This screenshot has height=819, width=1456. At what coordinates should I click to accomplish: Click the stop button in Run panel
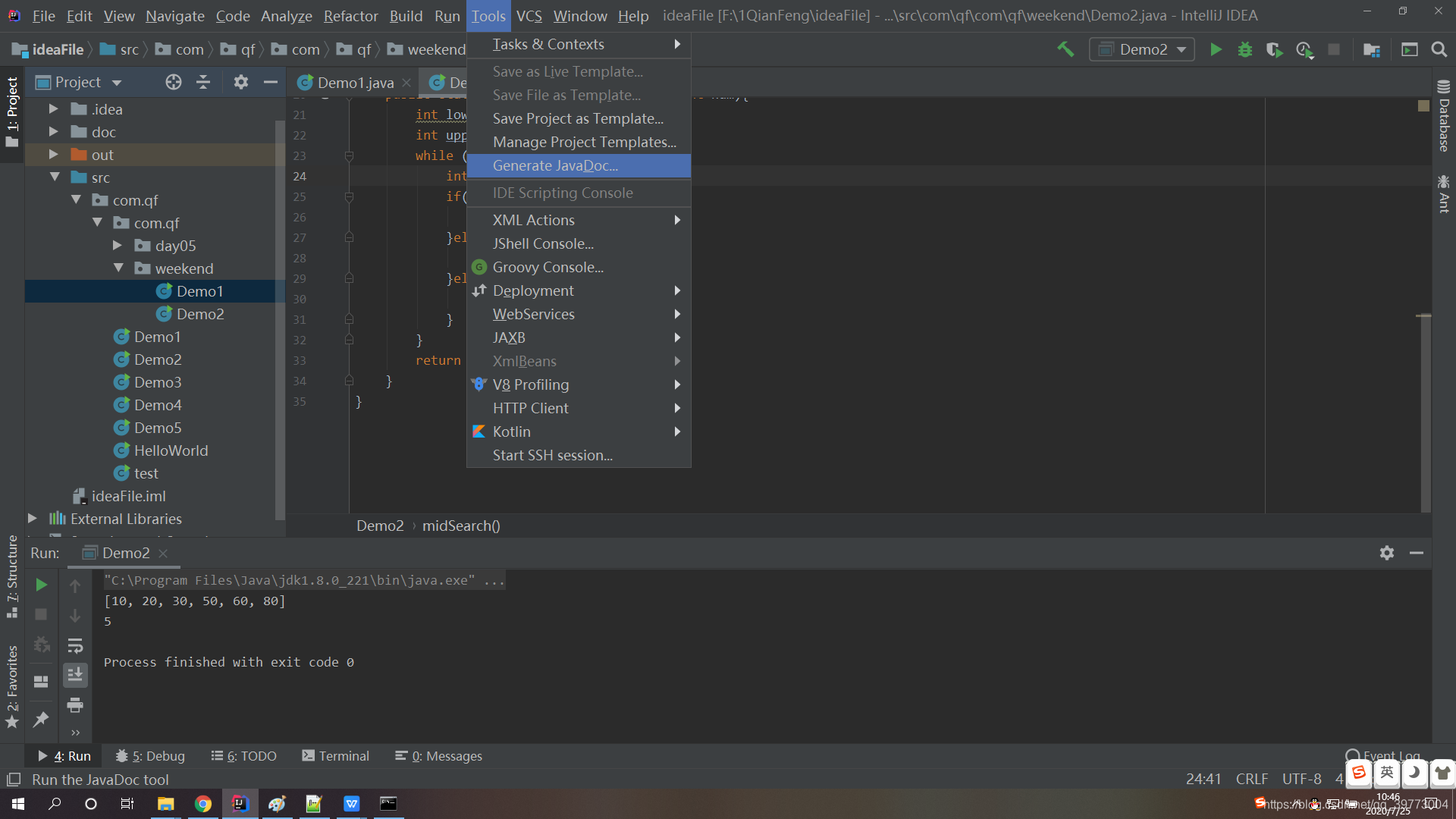tap(42, 614)
